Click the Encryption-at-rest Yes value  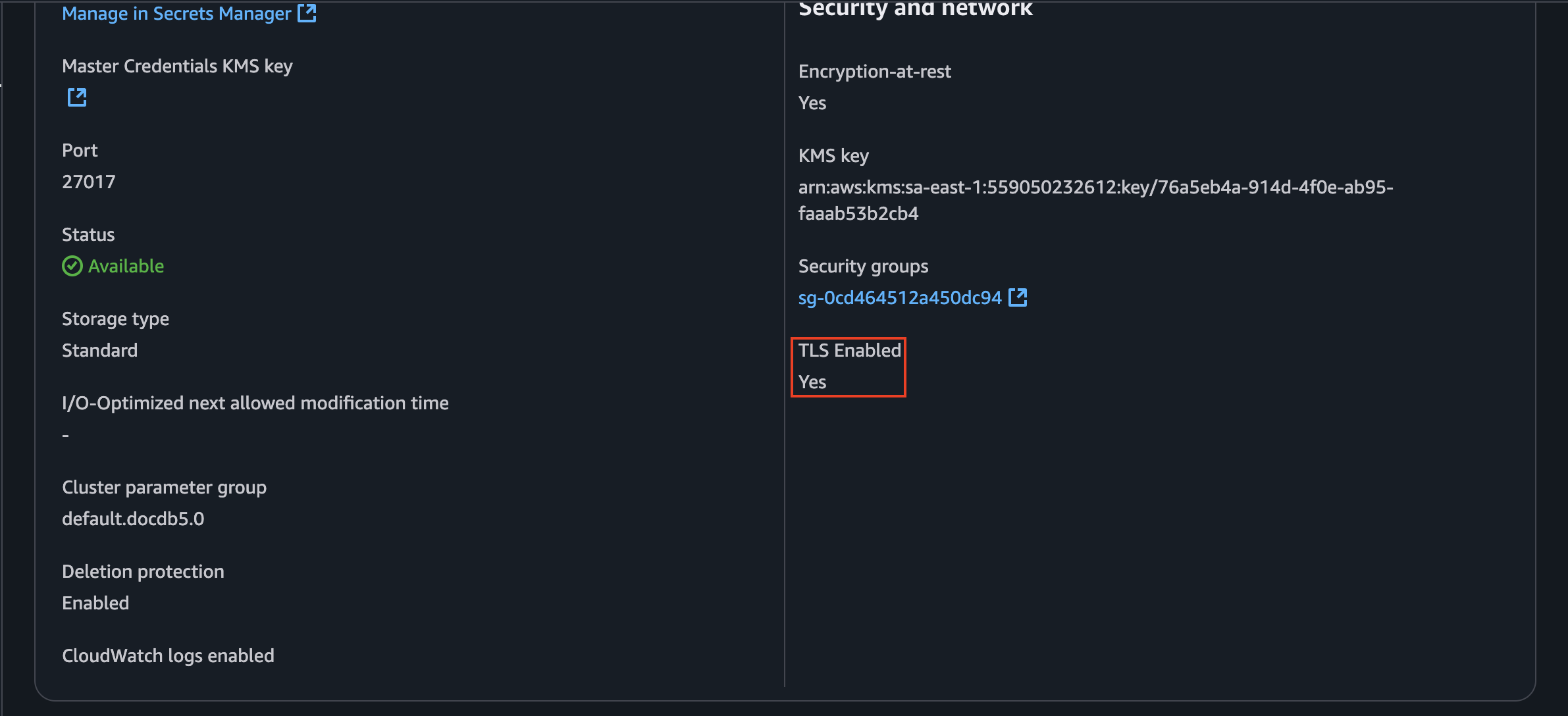812,103
